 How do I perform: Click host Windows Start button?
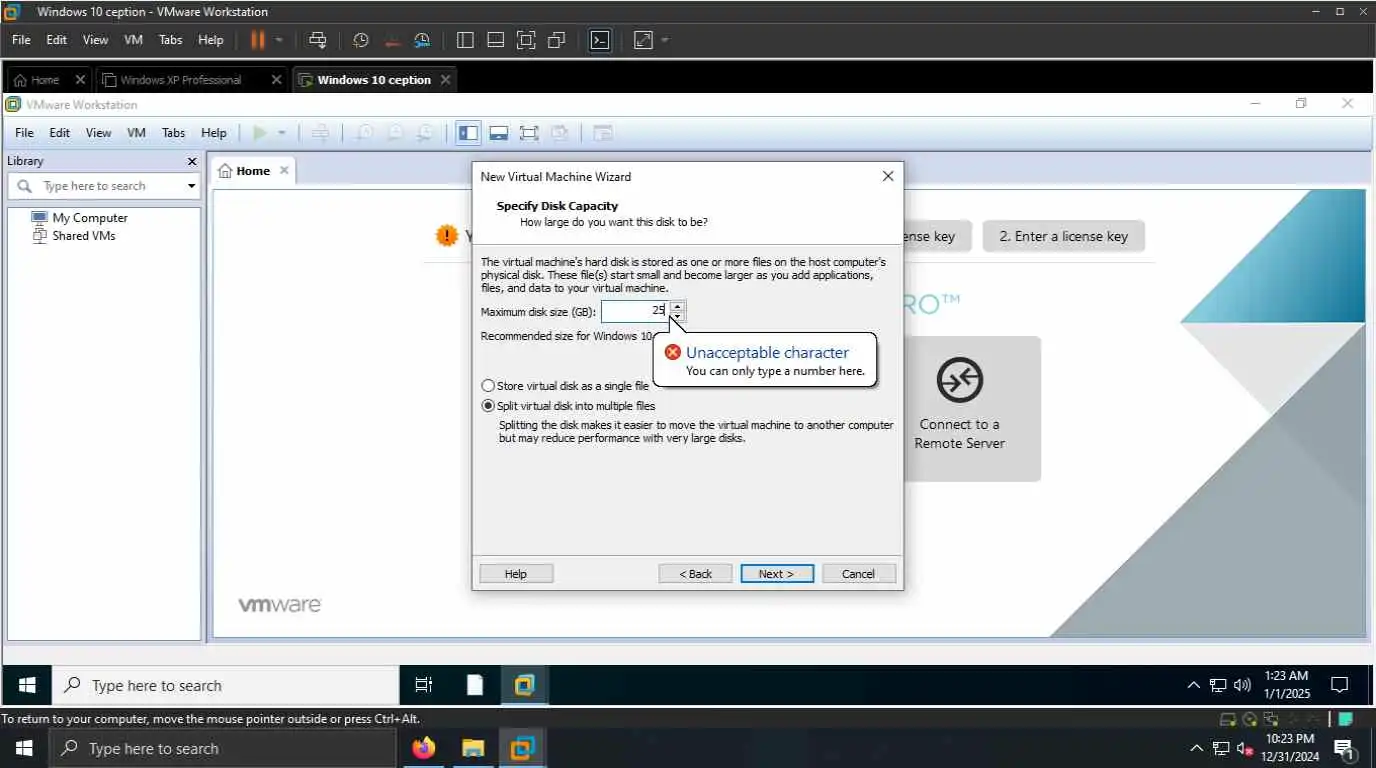(x=24, y=748)
